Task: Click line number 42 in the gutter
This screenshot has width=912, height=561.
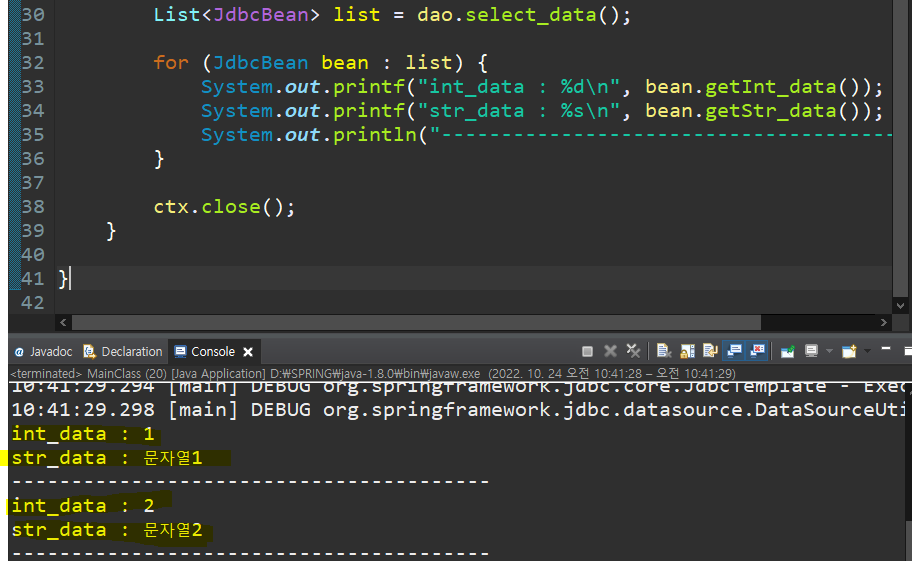Action: 33,303
